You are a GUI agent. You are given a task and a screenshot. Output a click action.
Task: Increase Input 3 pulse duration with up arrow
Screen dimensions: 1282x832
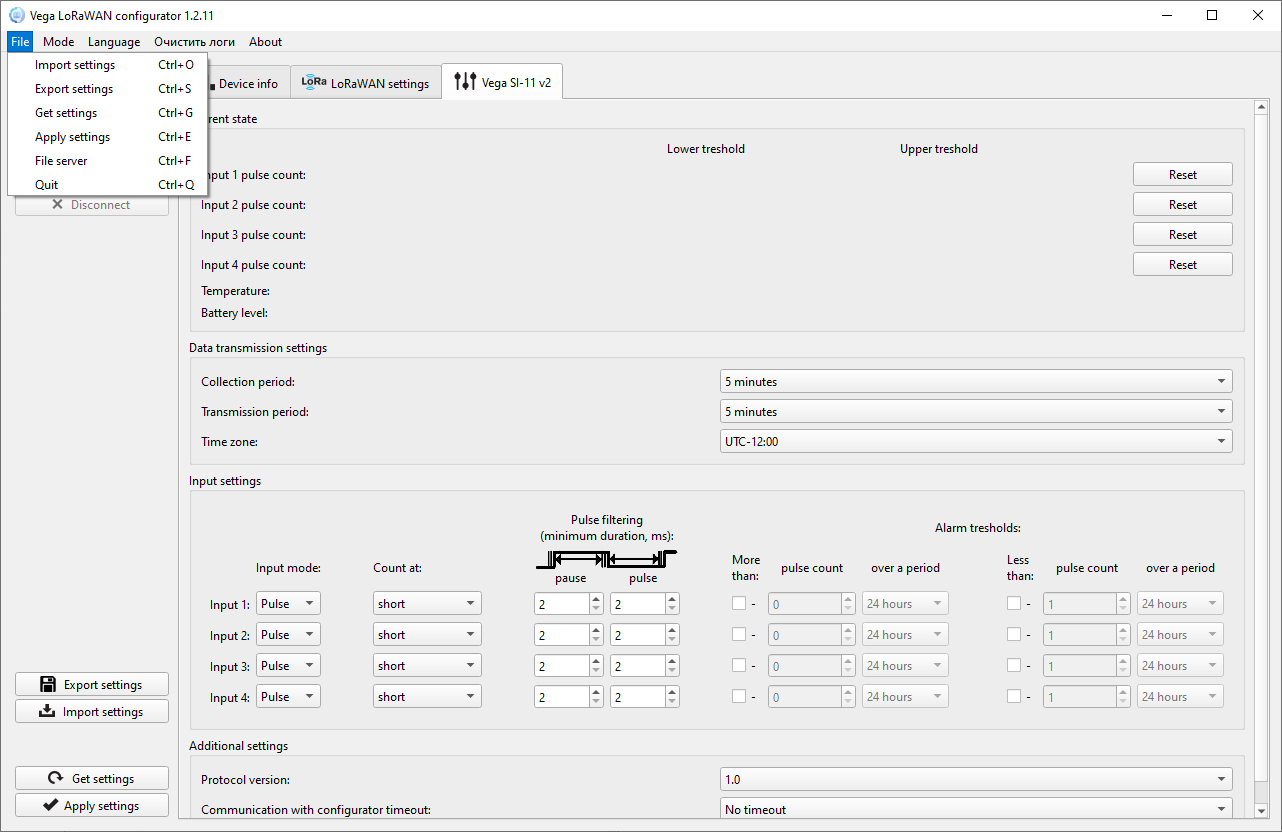click(673, 661)
